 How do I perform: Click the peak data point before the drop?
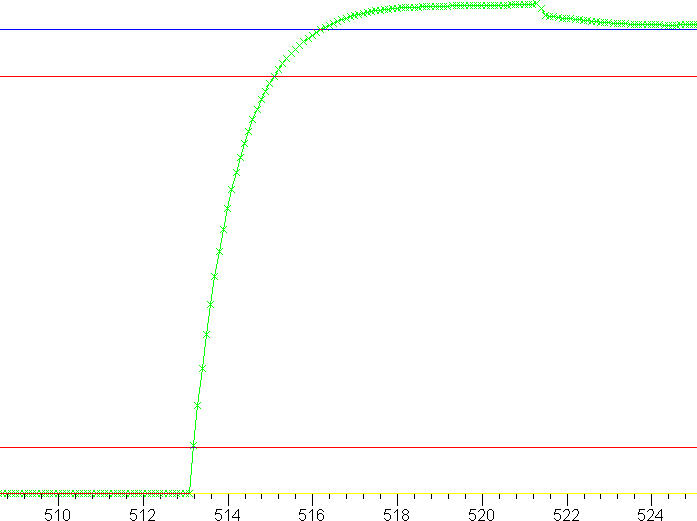coord(537,4)
